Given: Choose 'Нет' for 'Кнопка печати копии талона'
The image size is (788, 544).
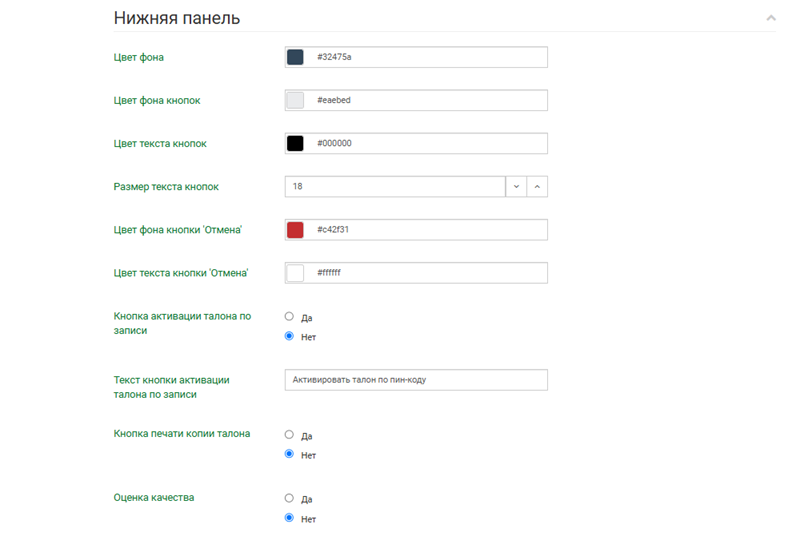Looking at the screenshot, I should (290, 455).
